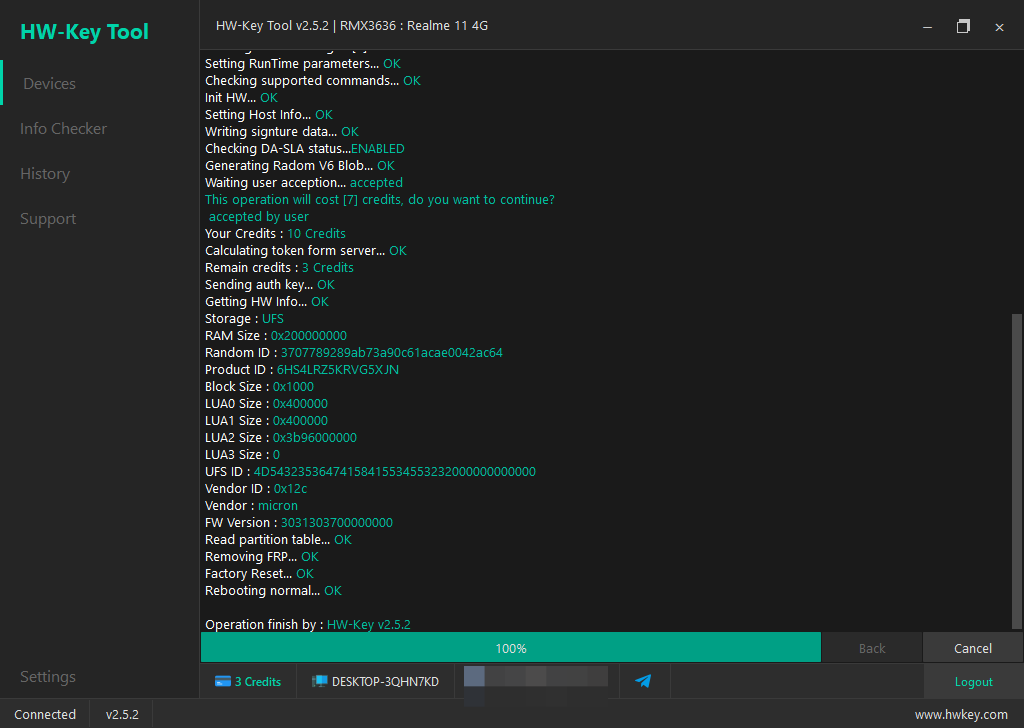Click the 'LUA2 Size : 0x3b96000000' line
Viewport: 1024px width, 728px height.
pos(281,437)
